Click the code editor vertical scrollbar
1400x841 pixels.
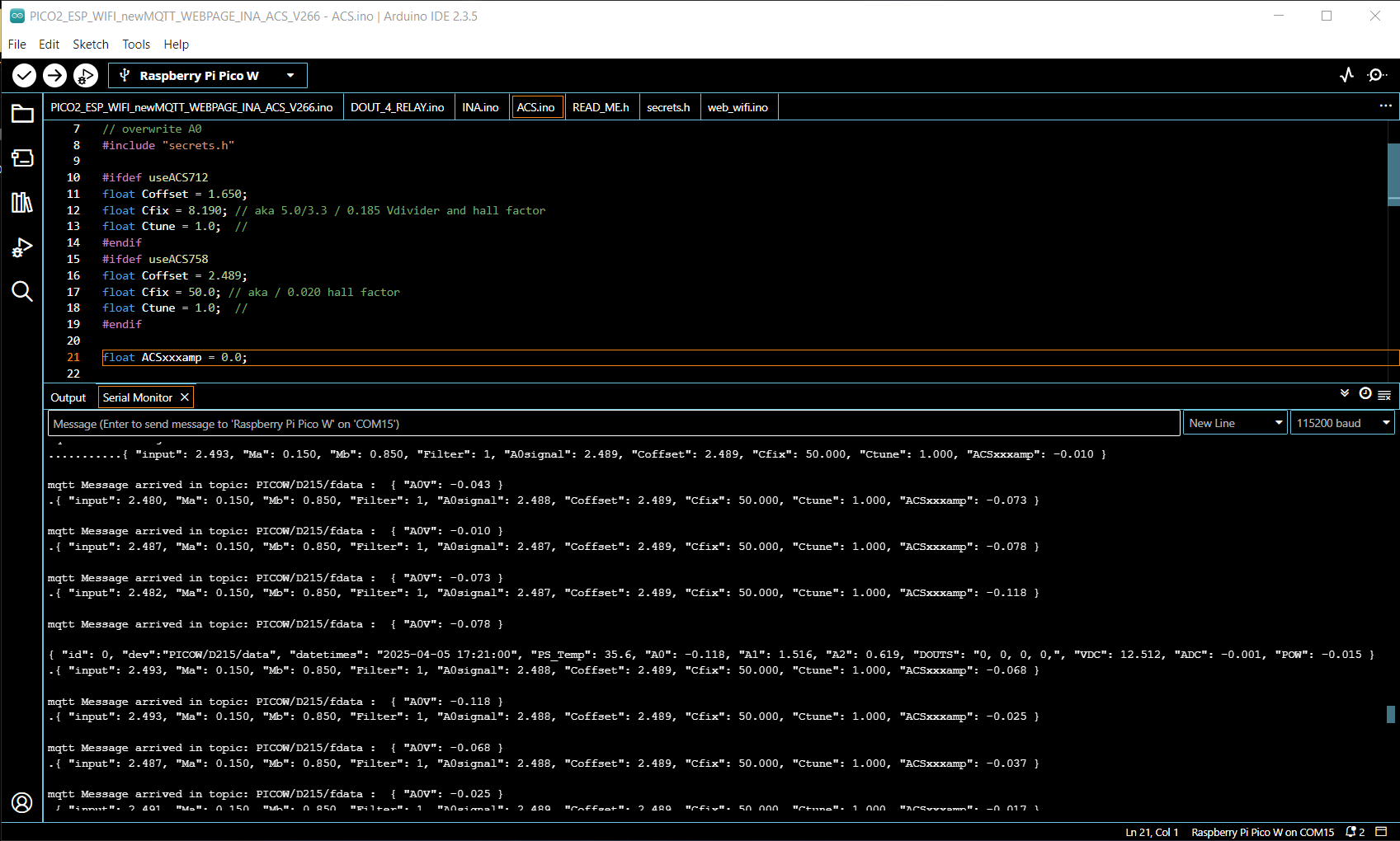(1393, 173)
